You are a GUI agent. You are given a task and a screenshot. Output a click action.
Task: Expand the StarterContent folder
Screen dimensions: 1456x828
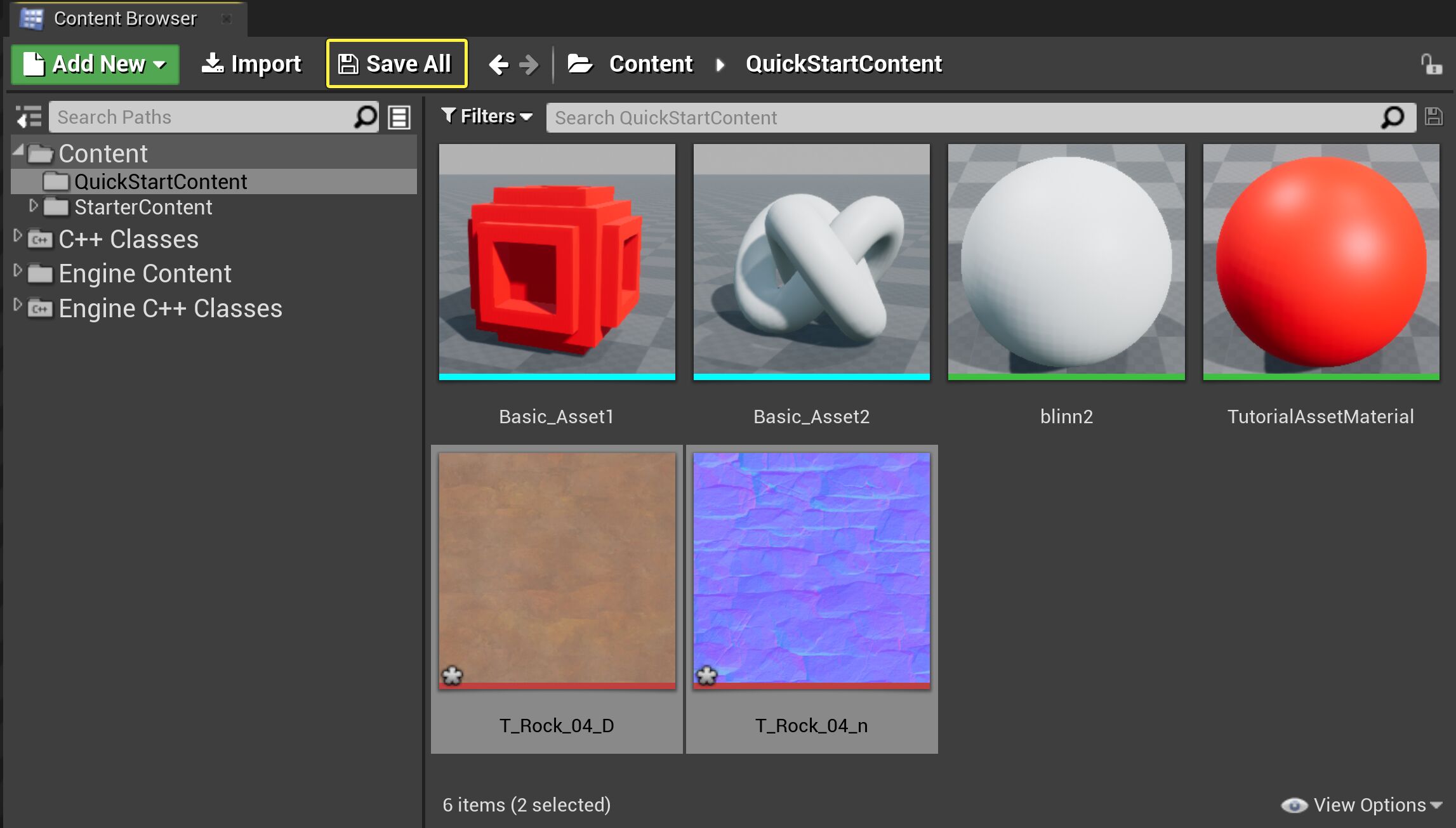tap(34, 206)
